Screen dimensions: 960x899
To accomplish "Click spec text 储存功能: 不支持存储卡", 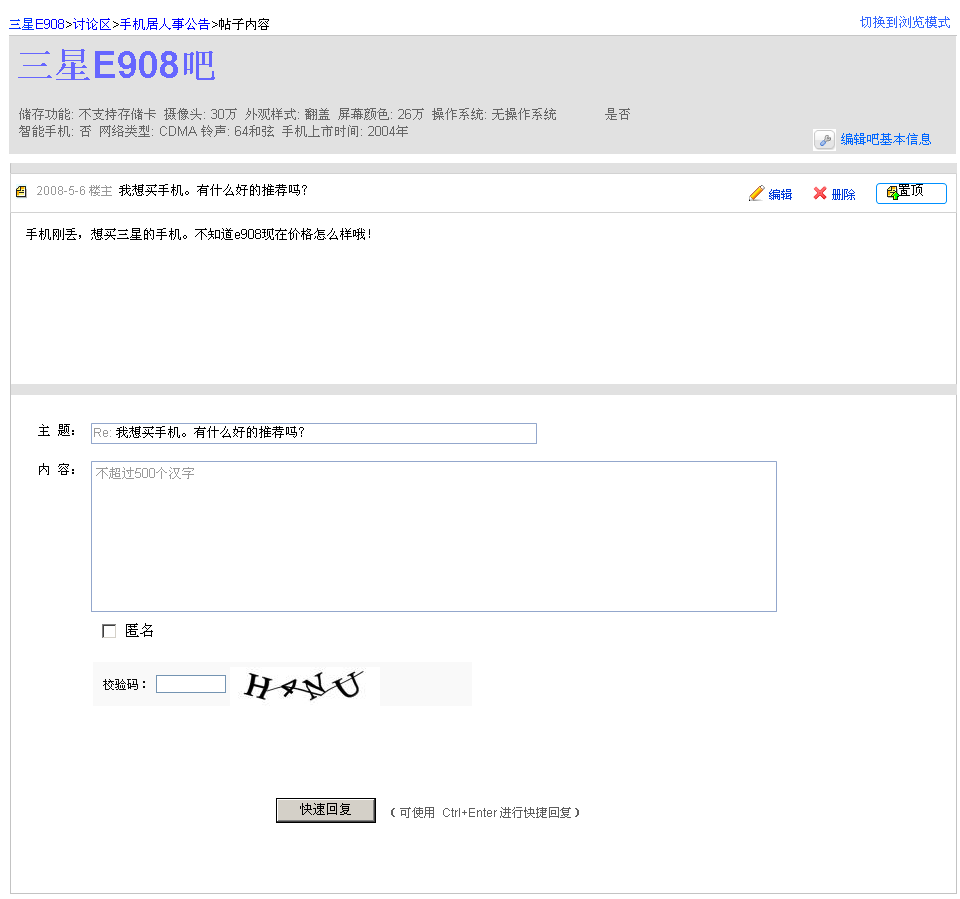I will [88, 115].
